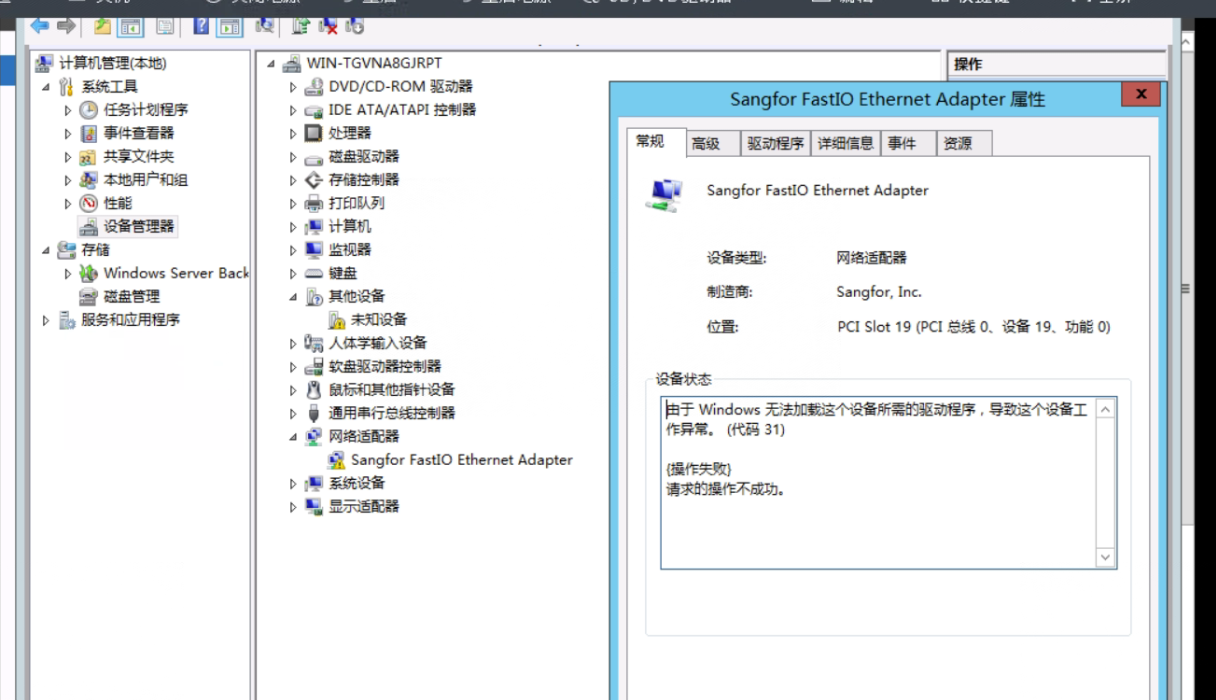Toggle the show/hide action pane toolbar icon
1216x700 pixels.
click(230, 26)
